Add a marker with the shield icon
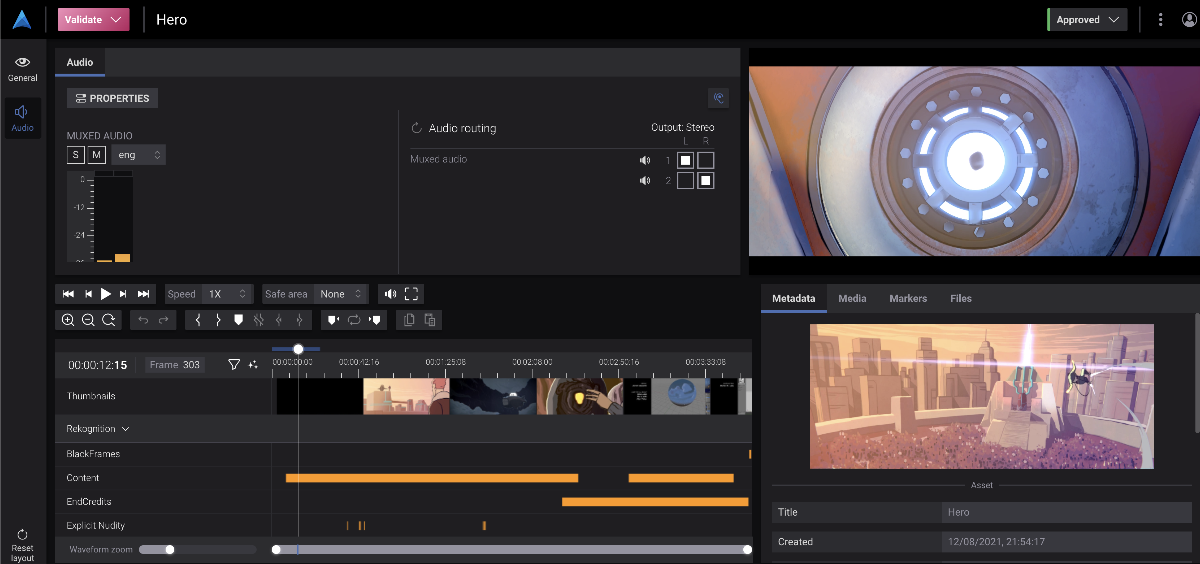1200x564 pixels. pyautogui.click(x=238, y=320)
